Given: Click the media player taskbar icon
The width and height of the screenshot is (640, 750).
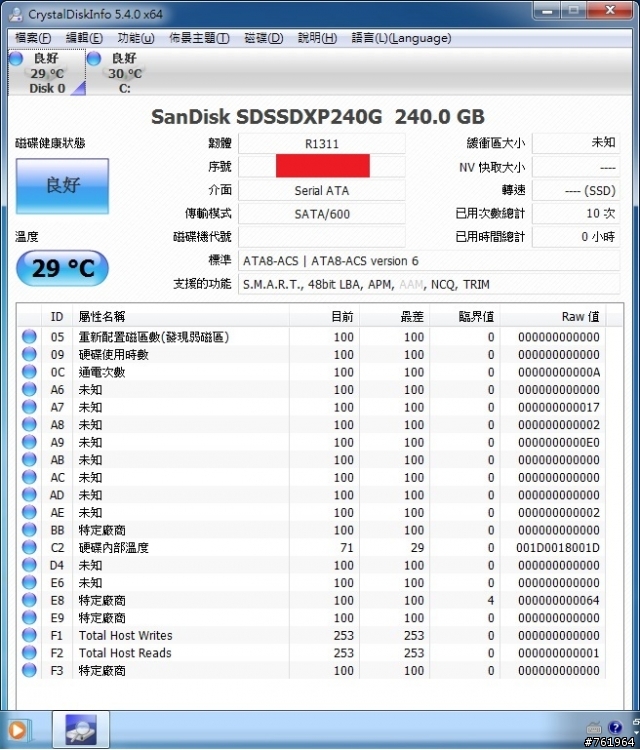Looking at the screenshot, I should pyautogui.click(x=18, y=730).
